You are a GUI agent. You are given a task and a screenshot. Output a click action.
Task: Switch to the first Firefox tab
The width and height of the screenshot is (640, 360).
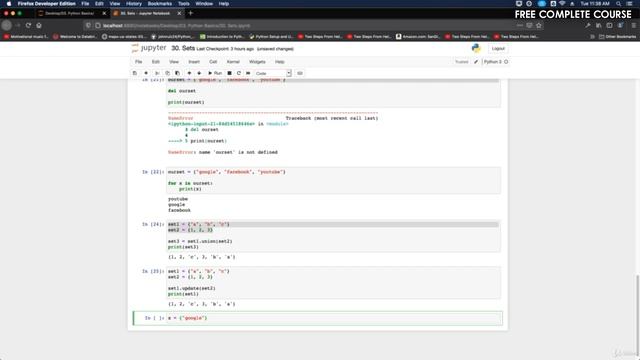coord(70,13)
